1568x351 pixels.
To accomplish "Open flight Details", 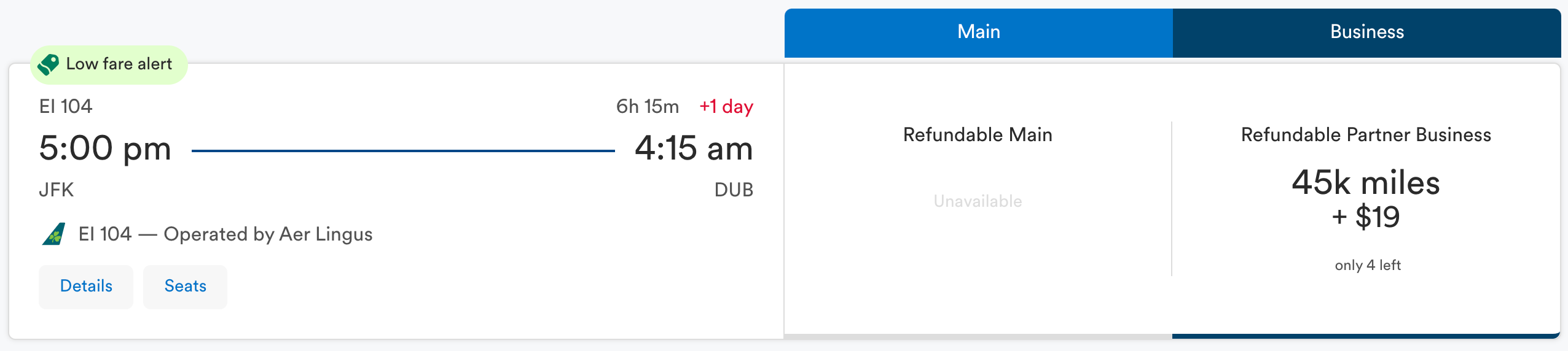I will tap(86, 287).
